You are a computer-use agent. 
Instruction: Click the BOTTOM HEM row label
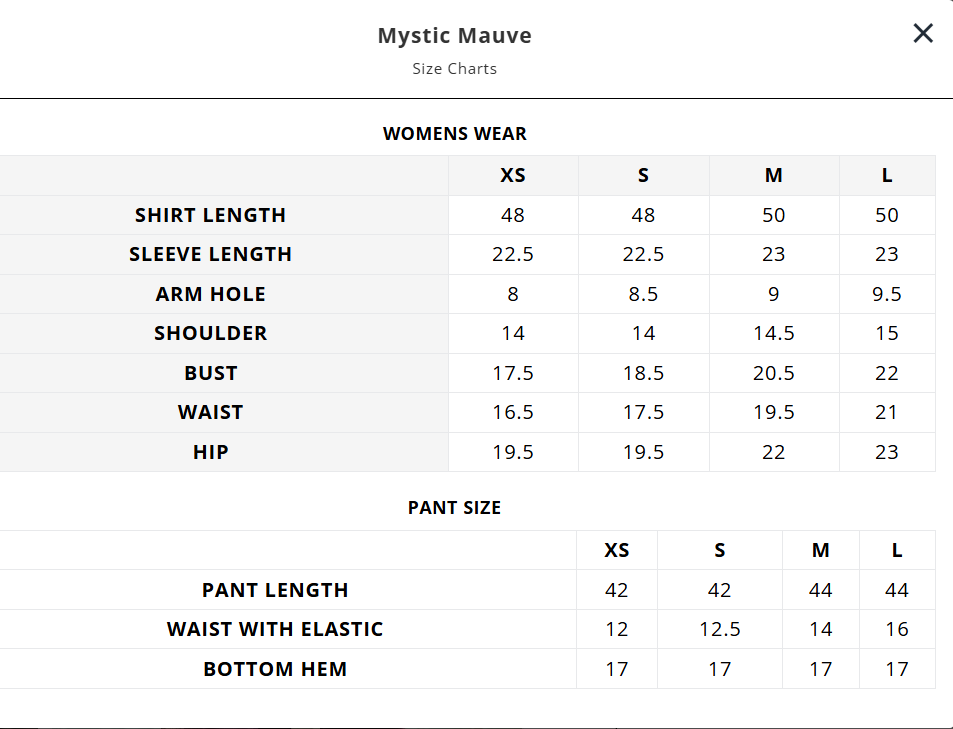[x=275, y=669]
